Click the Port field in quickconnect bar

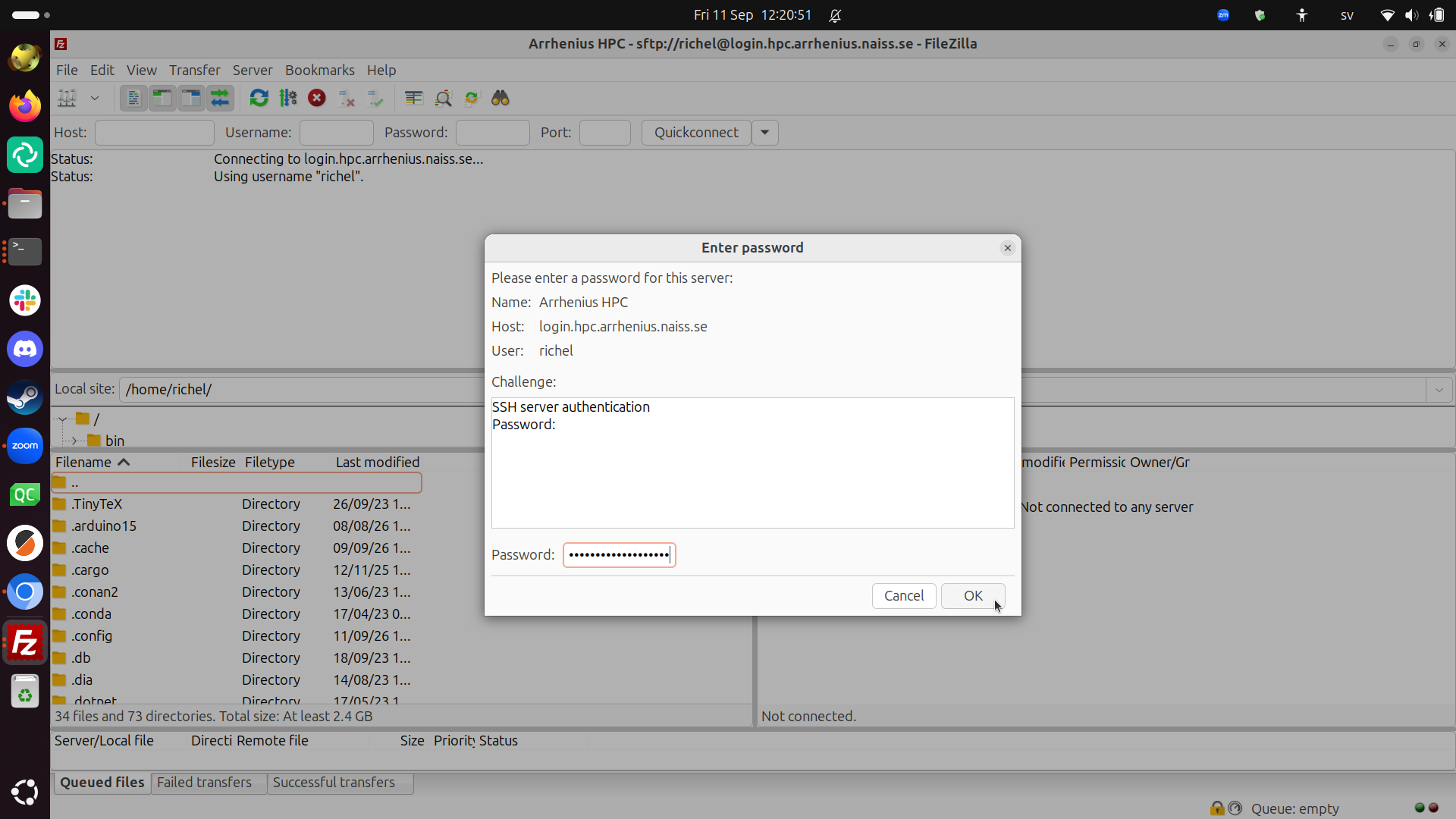pos(605,133)
